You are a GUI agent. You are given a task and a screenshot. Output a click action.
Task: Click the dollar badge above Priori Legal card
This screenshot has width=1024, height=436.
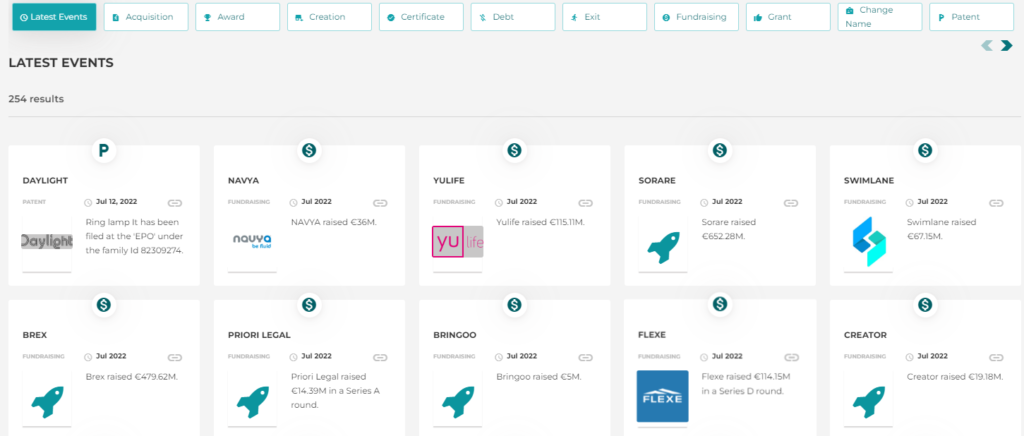coord(309,304)
